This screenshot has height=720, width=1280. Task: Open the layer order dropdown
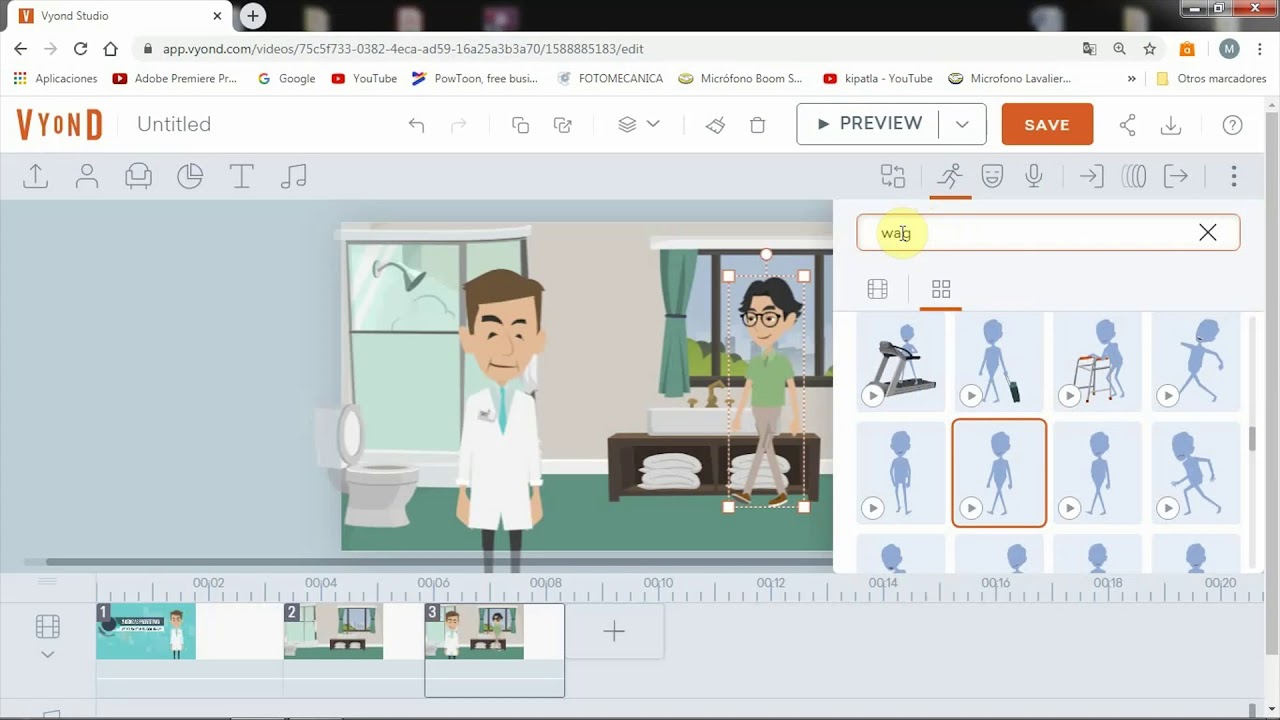(639, 124)
